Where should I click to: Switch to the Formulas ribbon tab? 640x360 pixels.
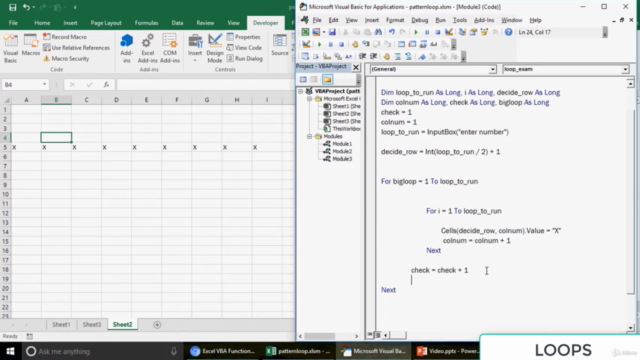coord(146,23)
